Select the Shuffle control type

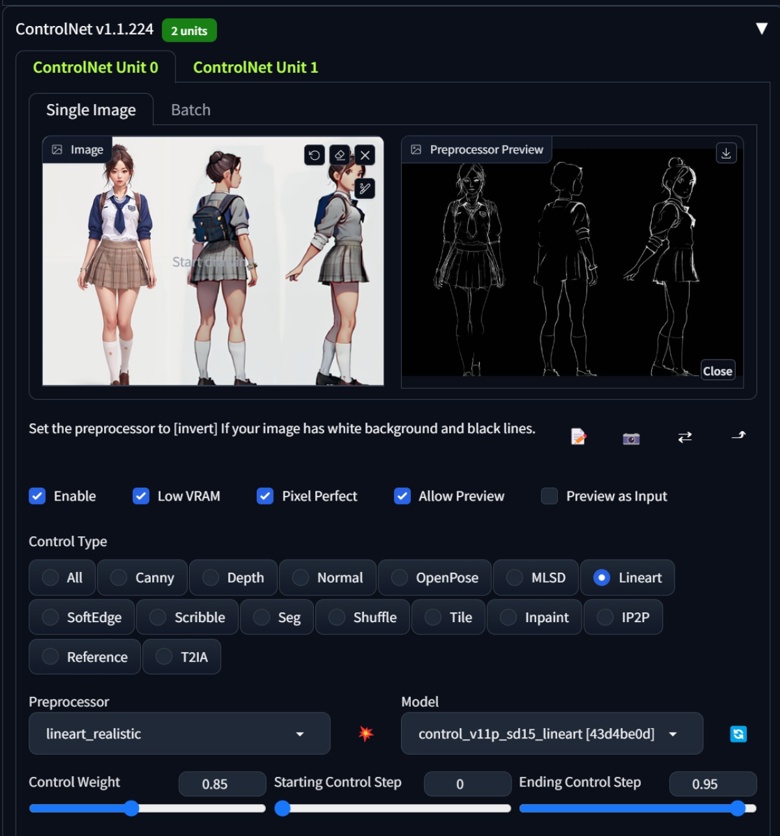(x=363, y=617)
